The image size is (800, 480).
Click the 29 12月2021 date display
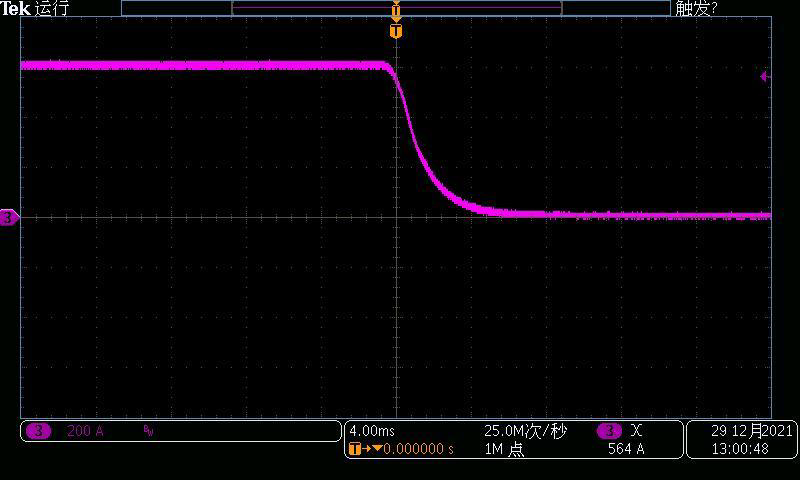(x=751, y=431)
